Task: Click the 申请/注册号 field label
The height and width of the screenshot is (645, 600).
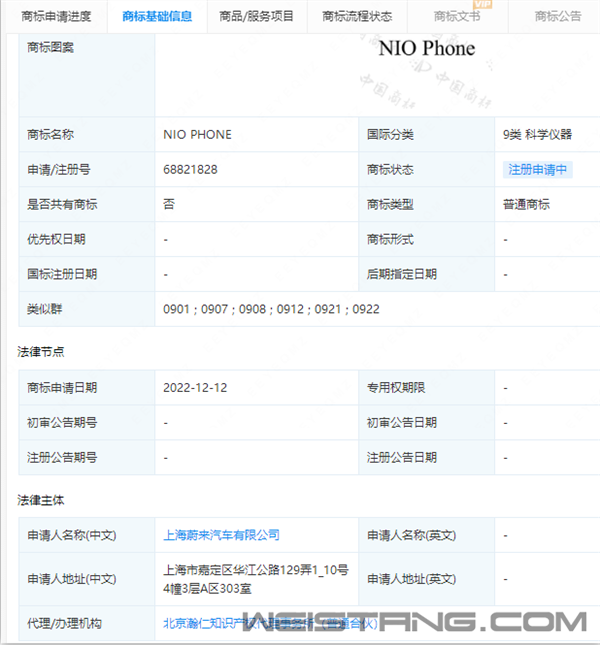Action: click(58, 169)
